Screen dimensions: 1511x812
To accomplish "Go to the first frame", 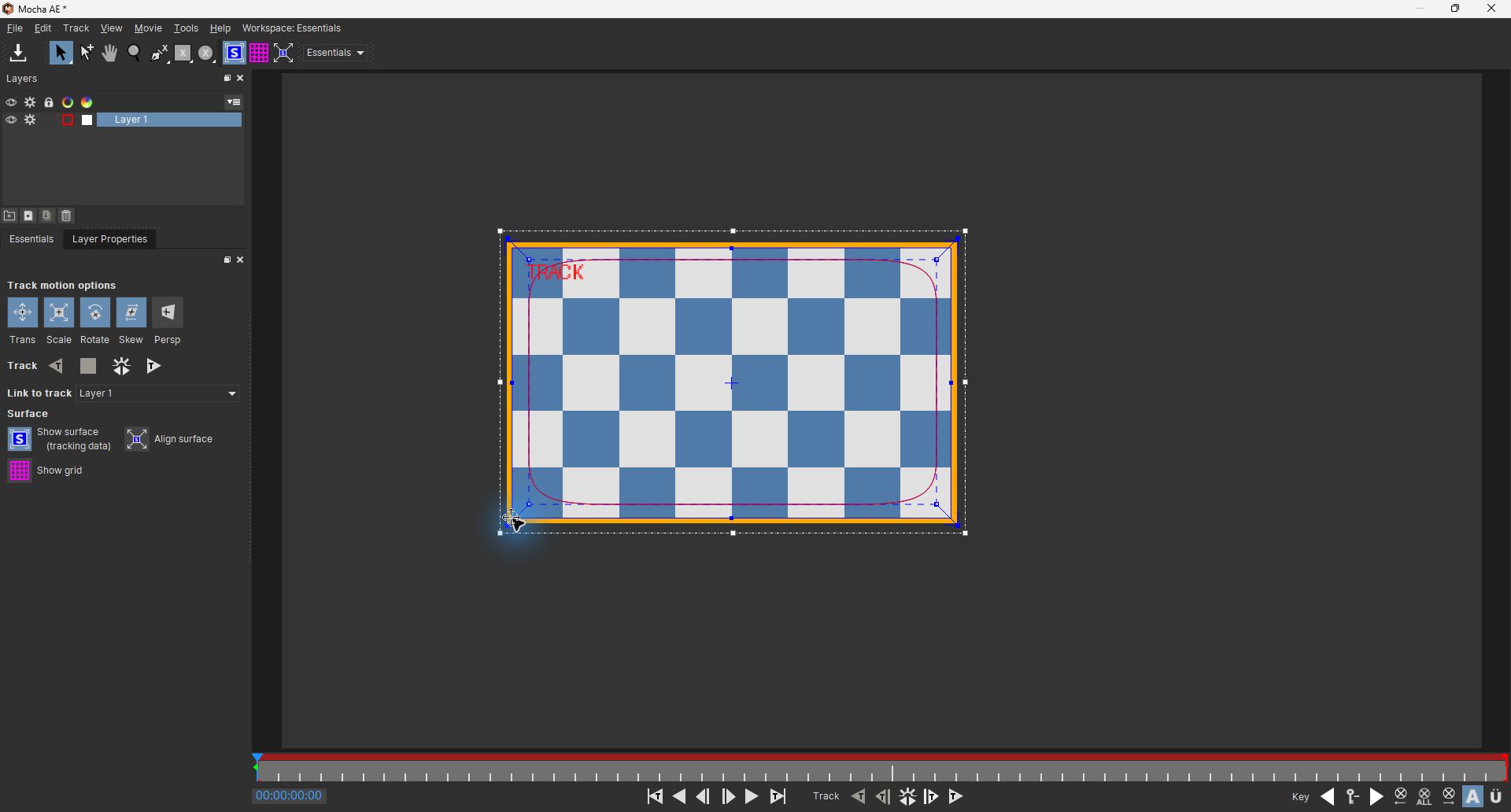I will [655, 797].
